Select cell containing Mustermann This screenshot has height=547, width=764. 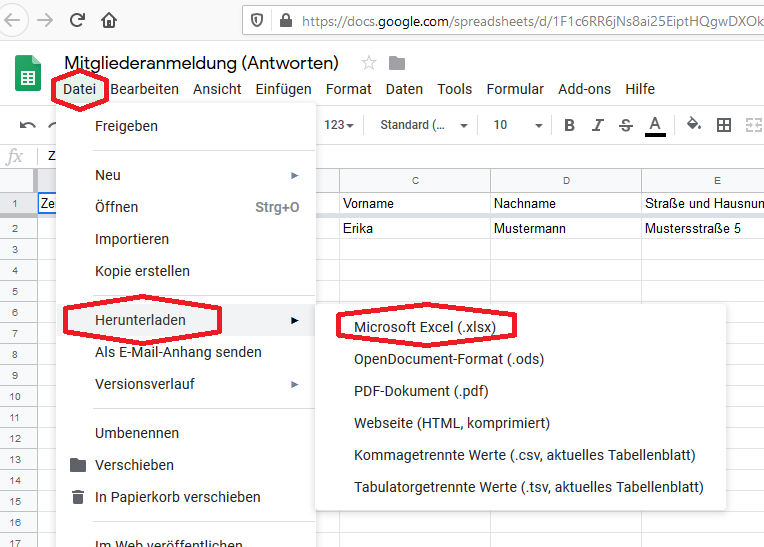pyautogui.click(x=565, y=228)
